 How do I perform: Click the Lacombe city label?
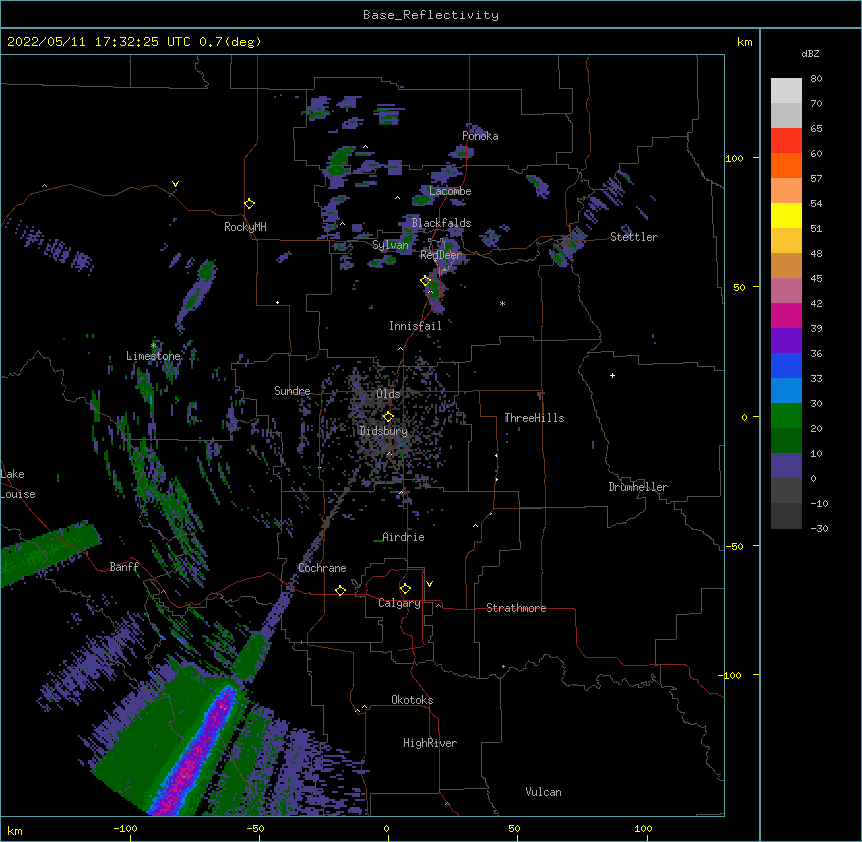click(450, 191)
